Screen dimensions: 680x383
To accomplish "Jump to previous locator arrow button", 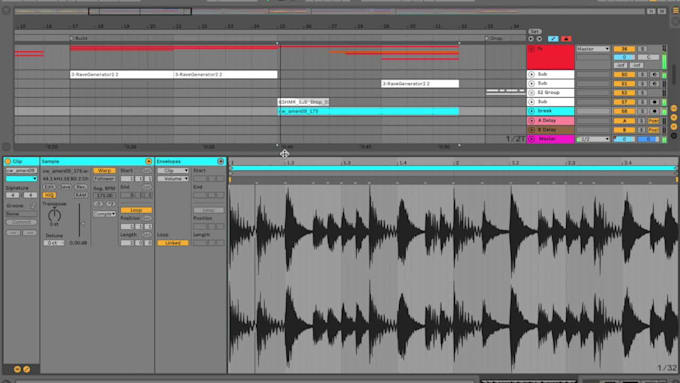I will click(531, 39).
